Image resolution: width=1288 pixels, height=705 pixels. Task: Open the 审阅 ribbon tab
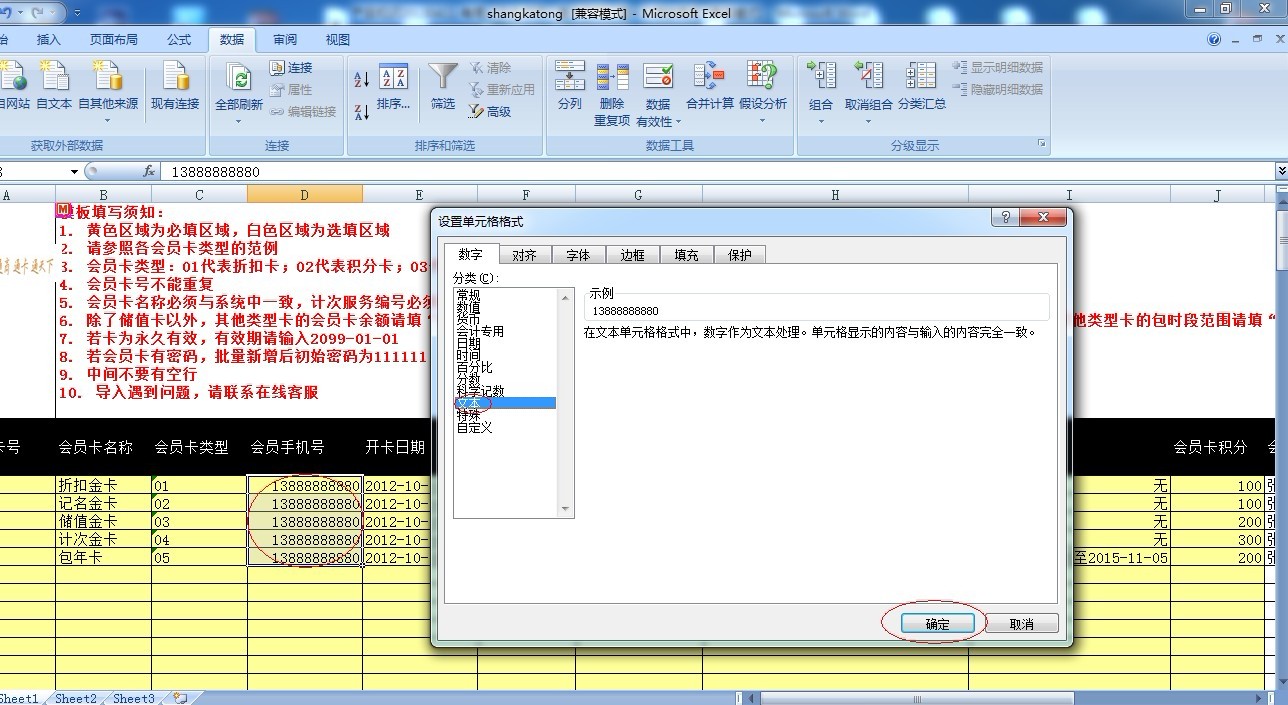tap(285, 40)
